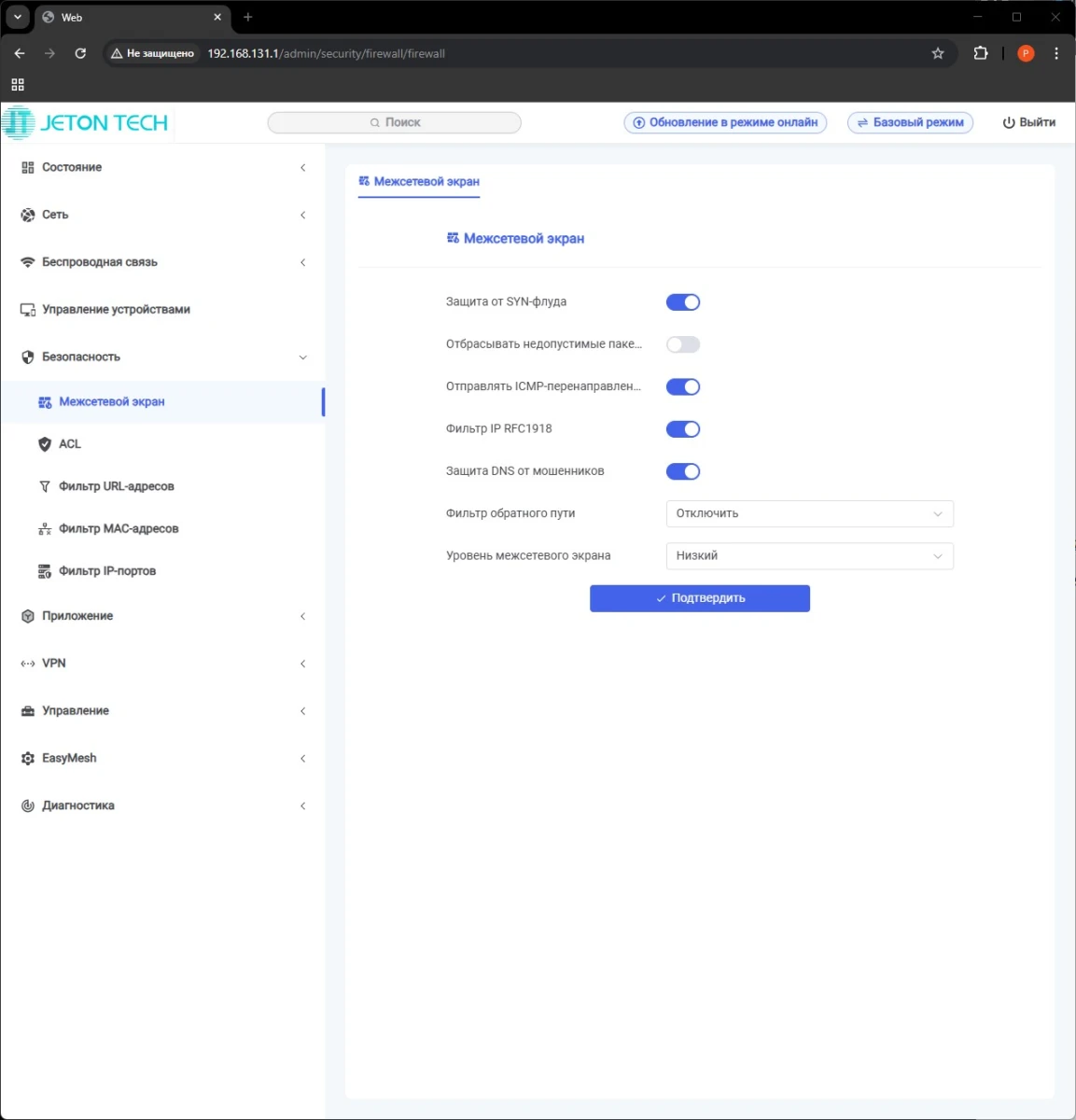The width and height of the screenshot is (1076, 1120).
Task: Click the ACL shield icon in sidebar
Action: [x=44, y=444]
